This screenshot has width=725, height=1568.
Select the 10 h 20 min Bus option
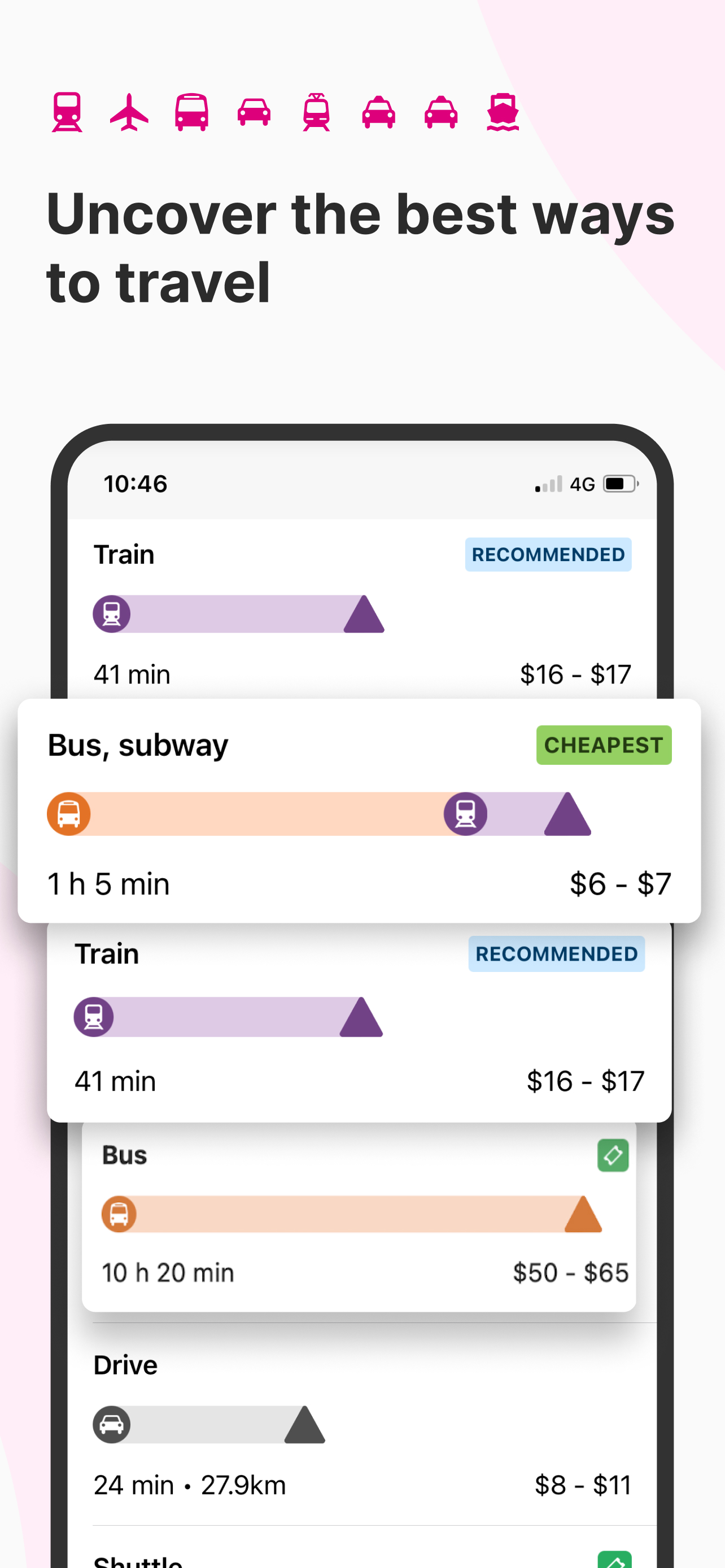pos(168,1273)
